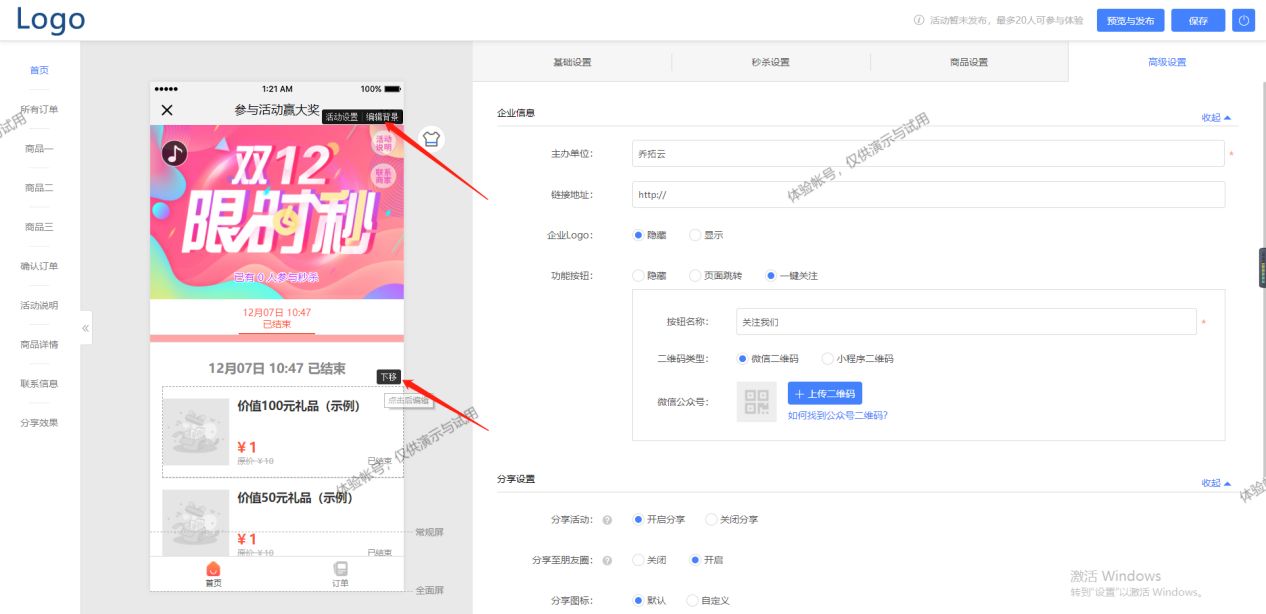Click the power icon in the top toolbar
The height and width of the screenshot is (614, 1266).
click(x=1243, y=20)
